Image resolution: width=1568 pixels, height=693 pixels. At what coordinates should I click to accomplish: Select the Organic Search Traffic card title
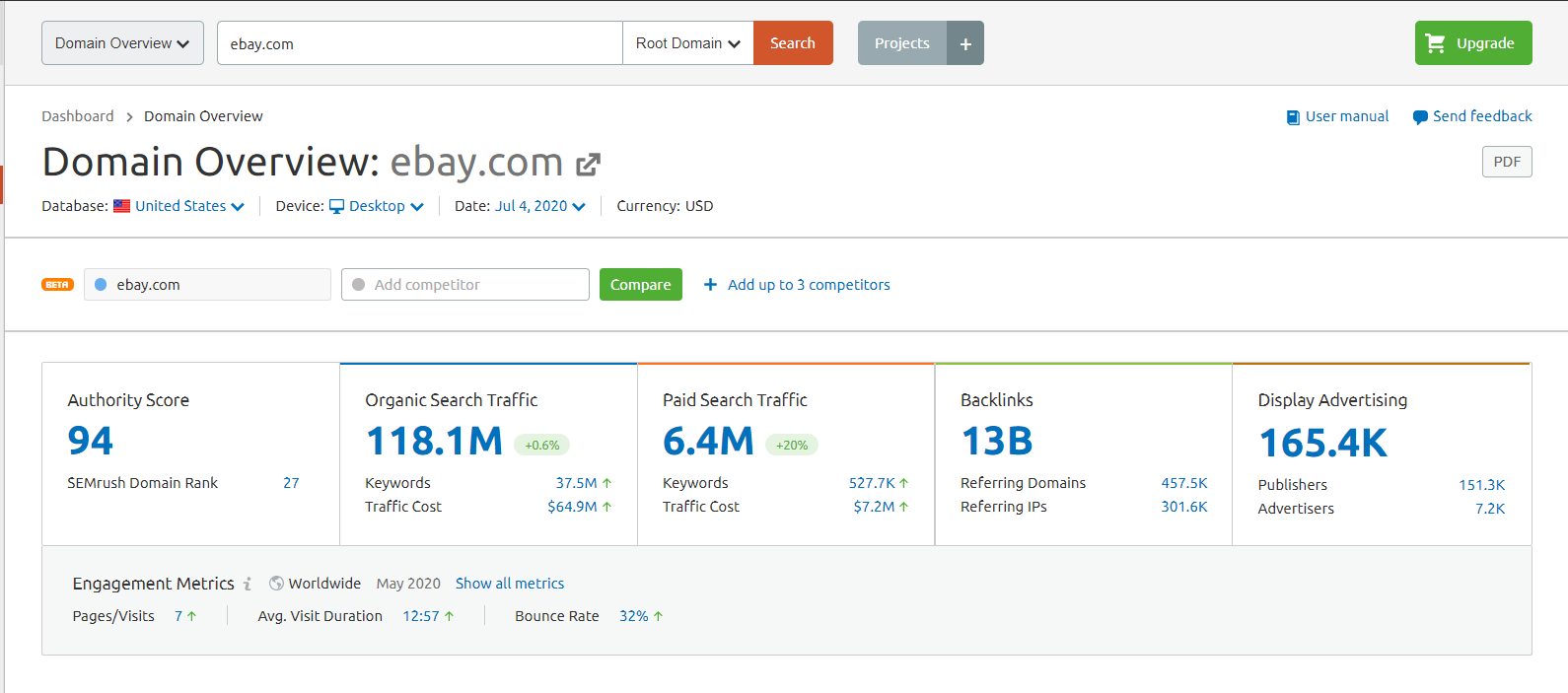[x=452, y=400]
